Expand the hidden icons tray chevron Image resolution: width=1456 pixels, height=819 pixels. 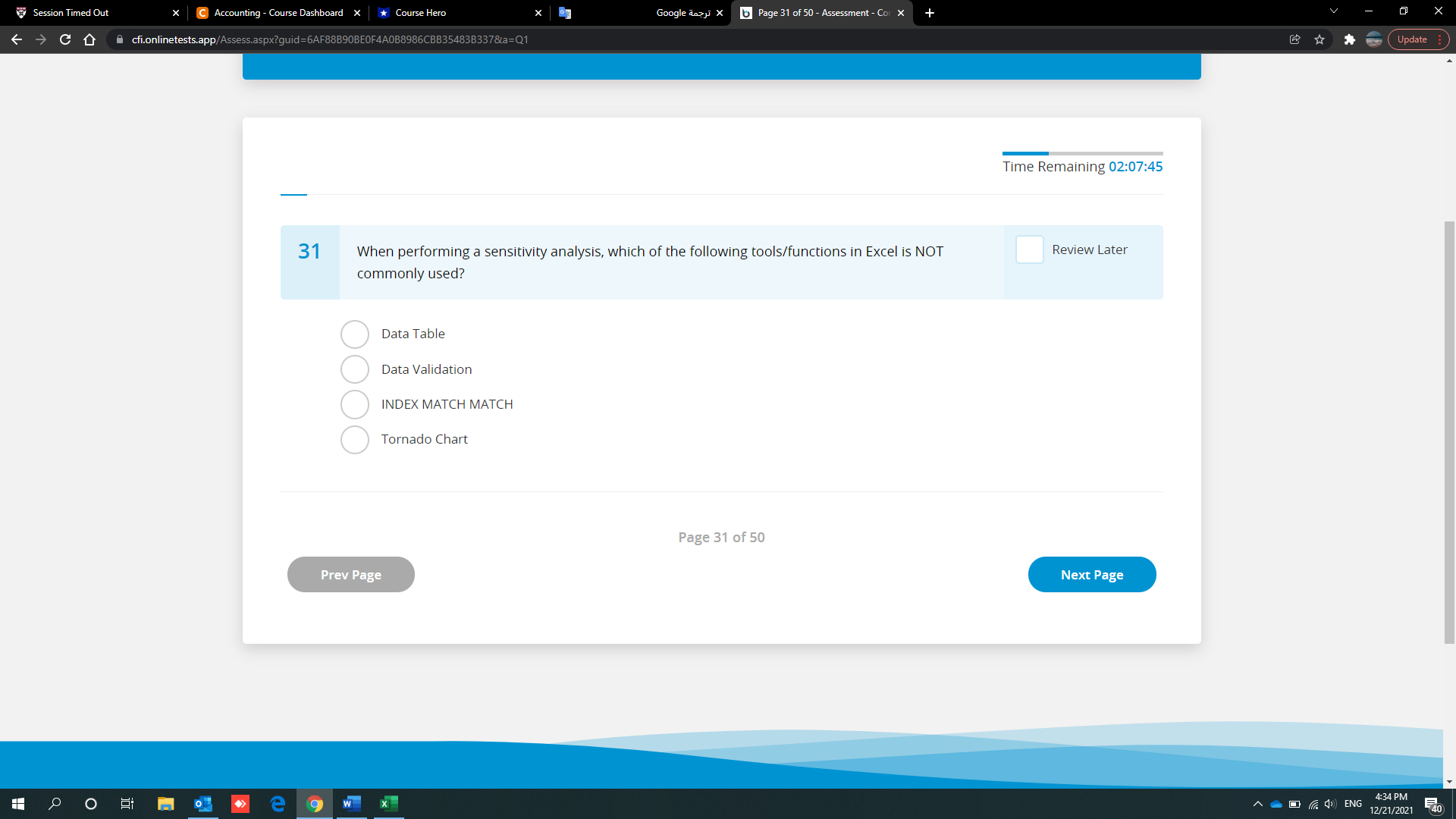tap(1257, 805)
